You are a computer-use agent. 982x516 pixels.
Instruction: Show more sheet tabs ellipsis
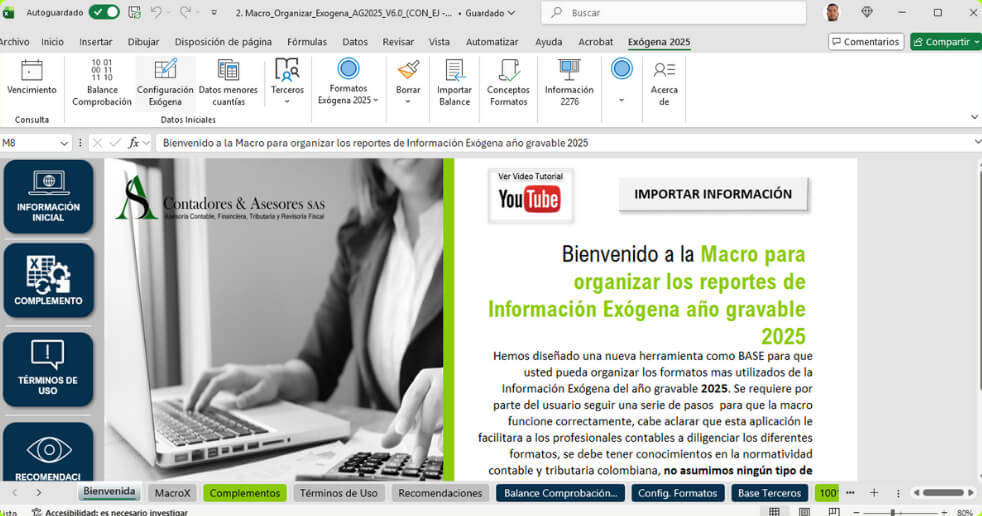coord(850,493)
